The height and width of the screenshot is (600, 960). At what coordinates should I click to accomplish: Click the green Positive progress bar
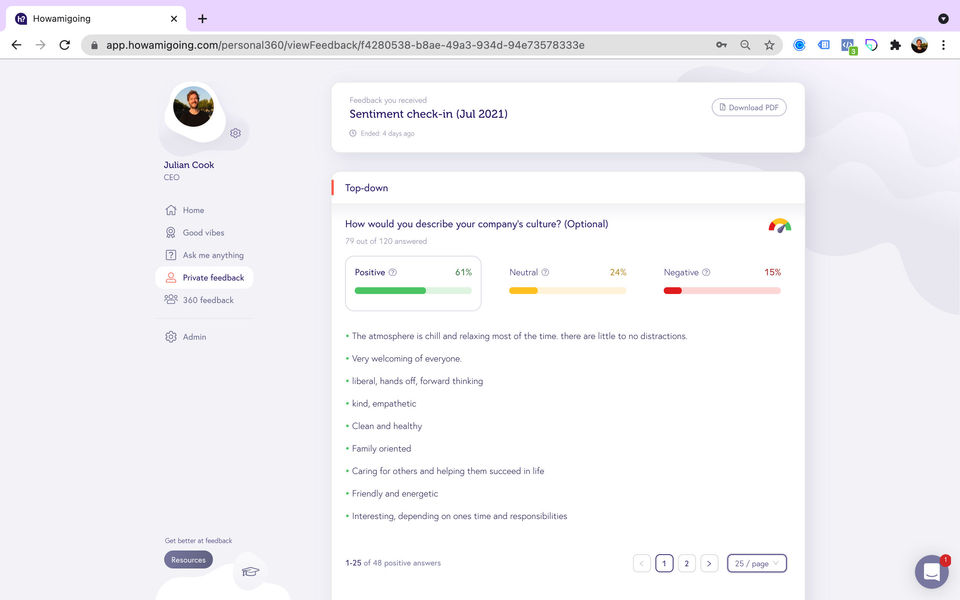point(413,291)
